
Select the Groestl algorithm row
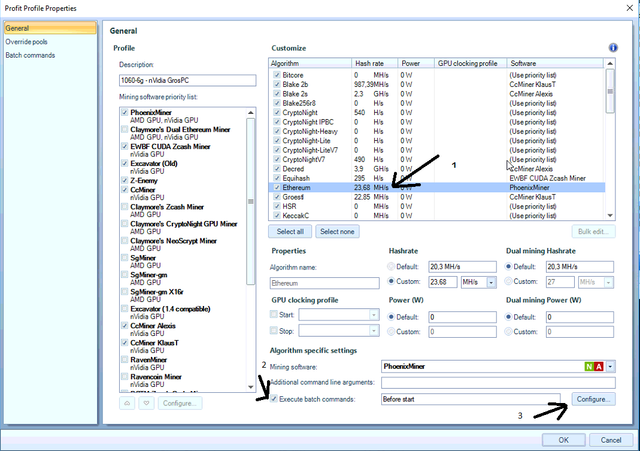click(437, 197)
